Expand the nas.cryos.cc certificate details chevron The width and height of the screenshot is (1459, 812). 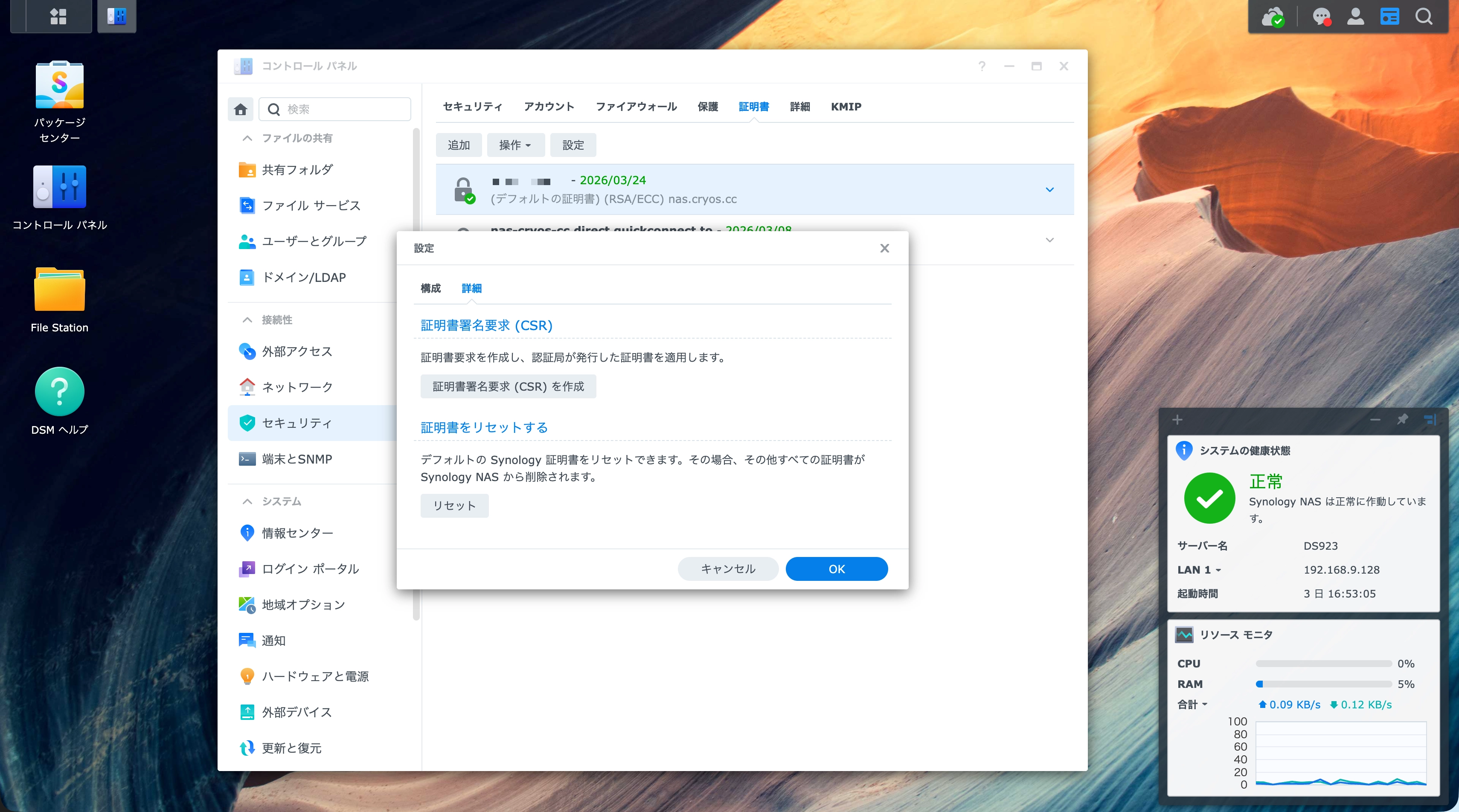coord(1049,190)
